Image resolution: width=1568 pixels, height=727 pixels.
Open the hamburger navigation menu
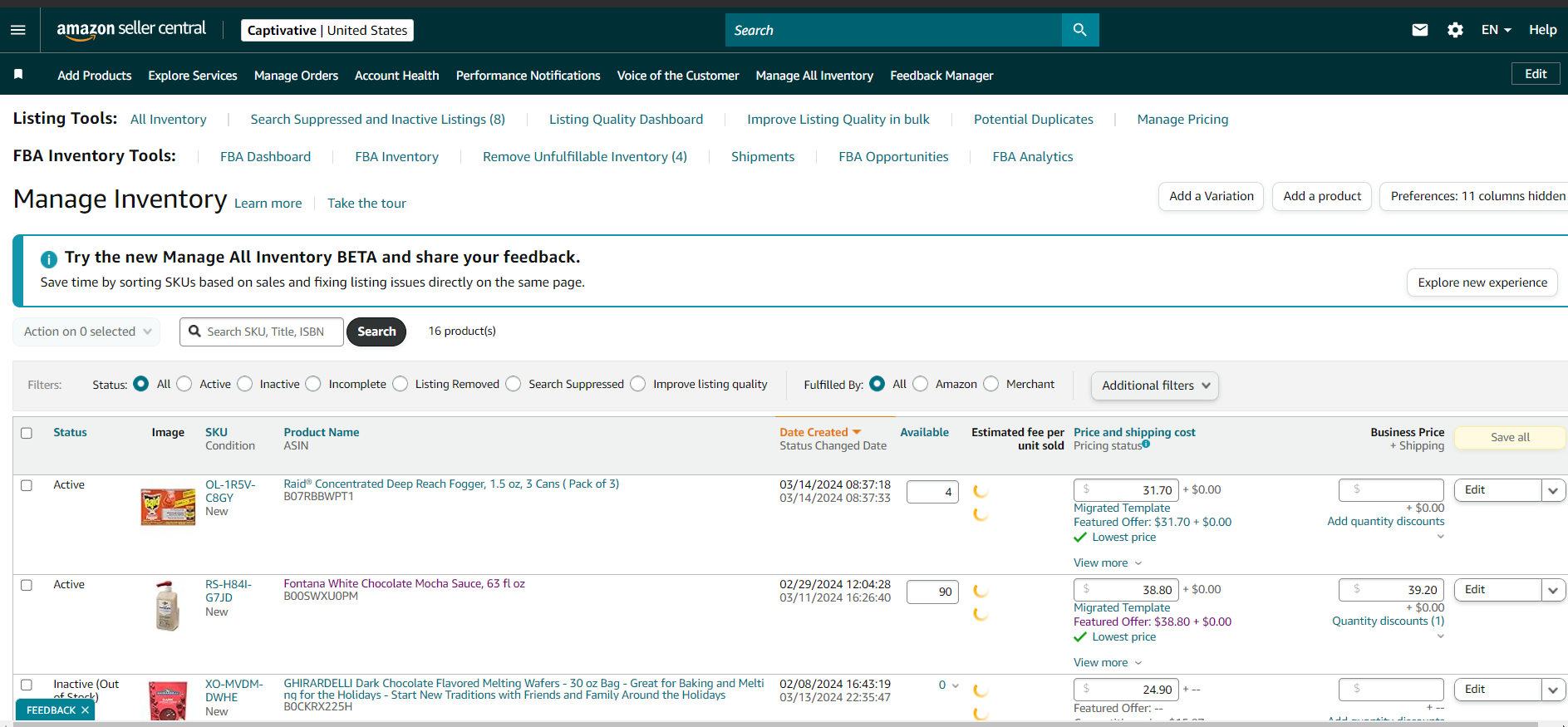click(18, 30)
